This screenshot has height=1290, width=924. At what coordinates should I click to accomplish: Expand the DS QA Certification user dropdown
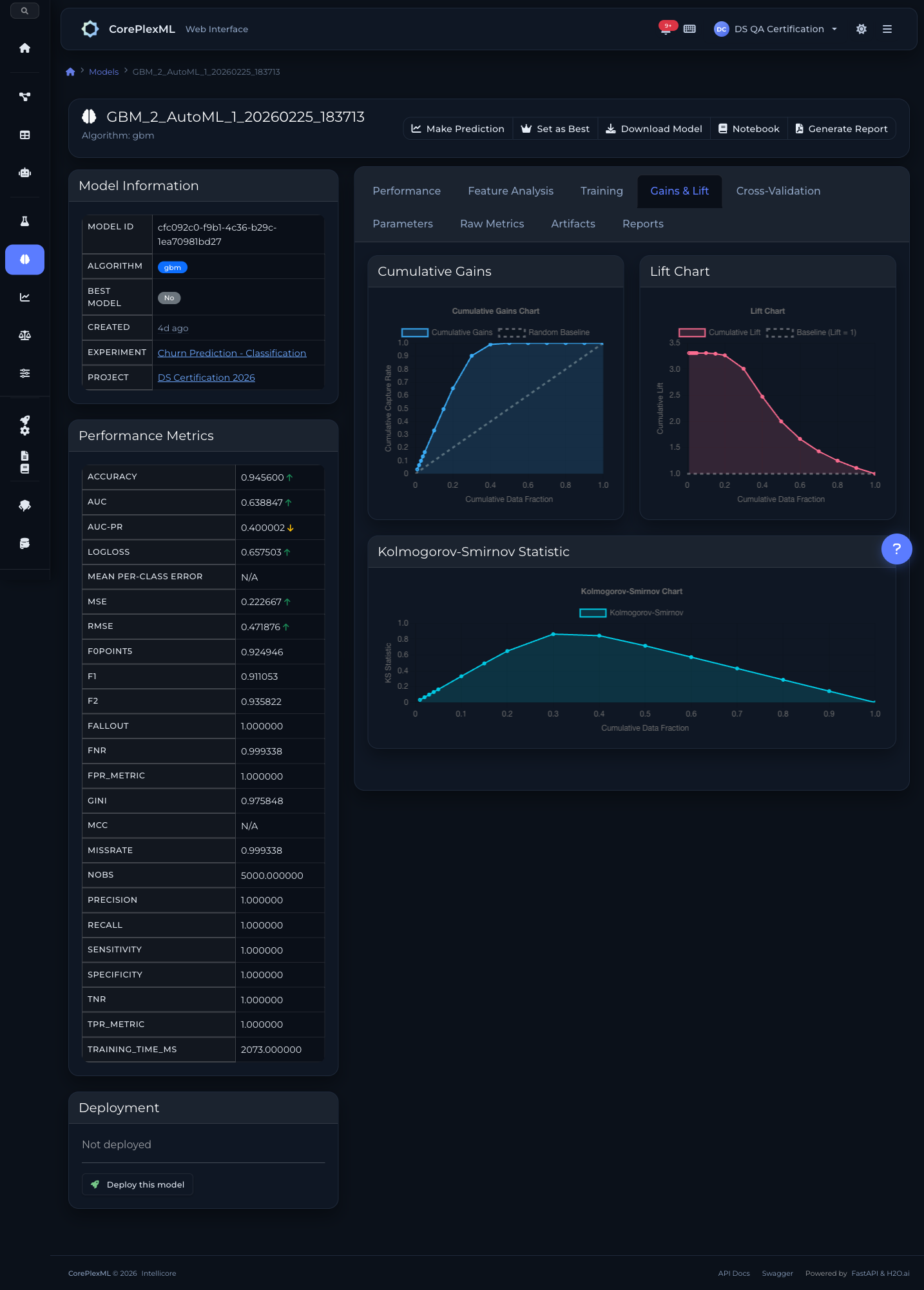pos(776,29)
